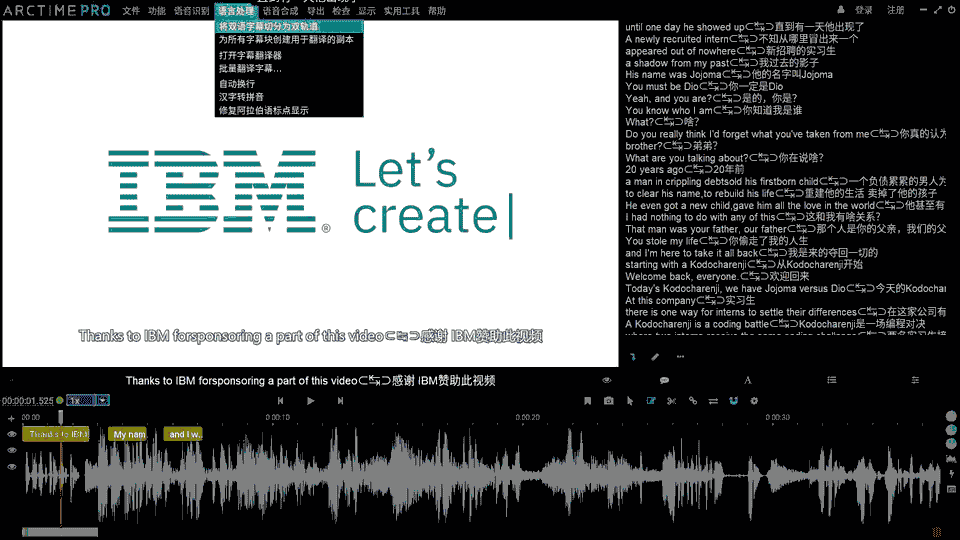Viewport: 960px width, 540px height.
Task: Select the 'My nam' subtitle block
Action: click(x=129, y=435)
